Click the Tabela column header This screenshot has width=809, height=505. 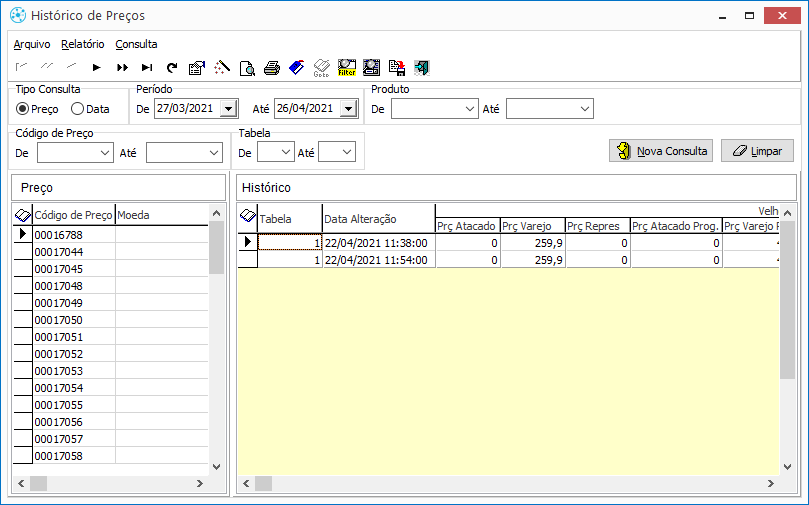(290, 219)
